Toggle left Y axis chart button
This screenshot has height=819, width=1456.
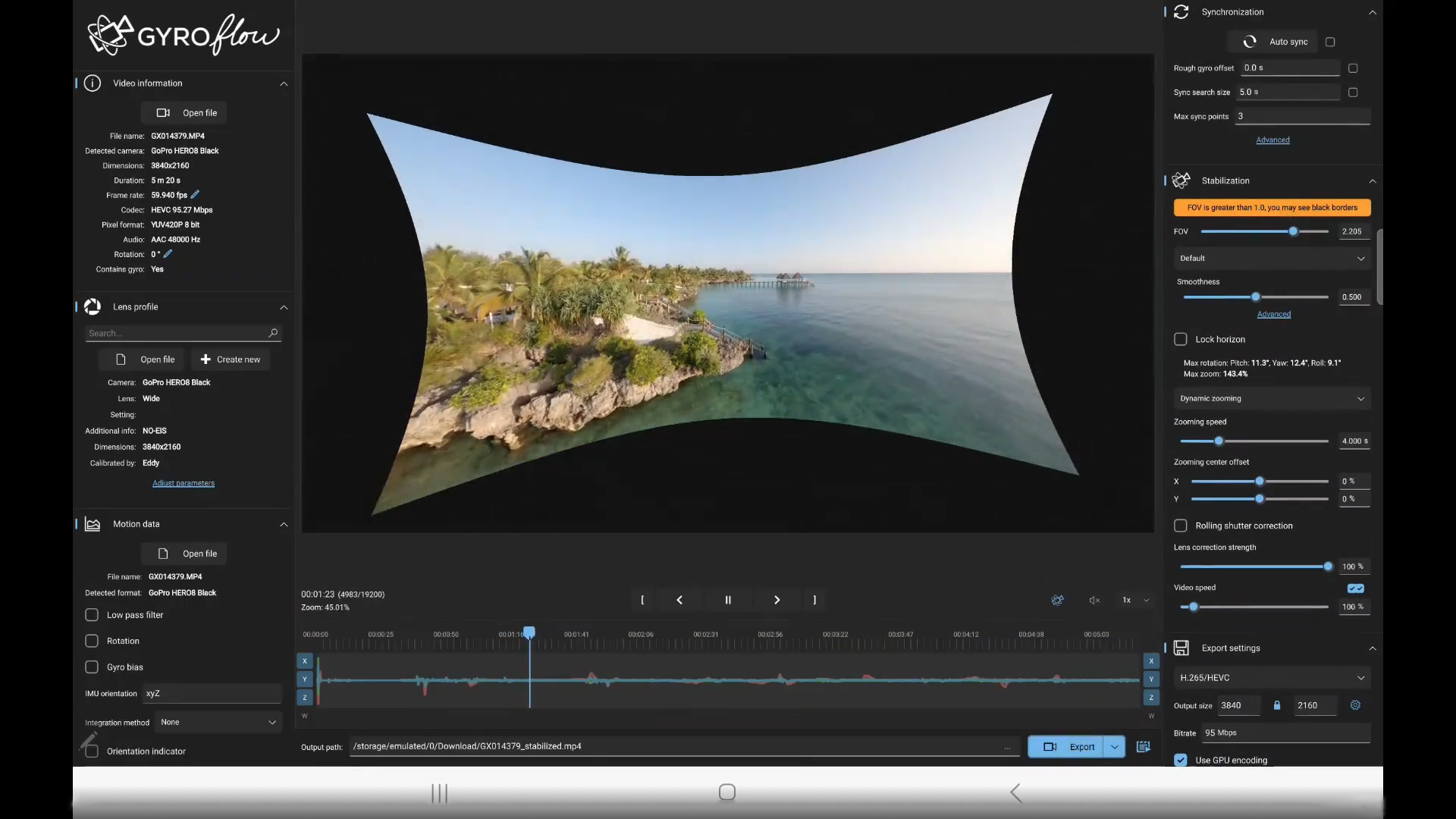coord(305,679)
